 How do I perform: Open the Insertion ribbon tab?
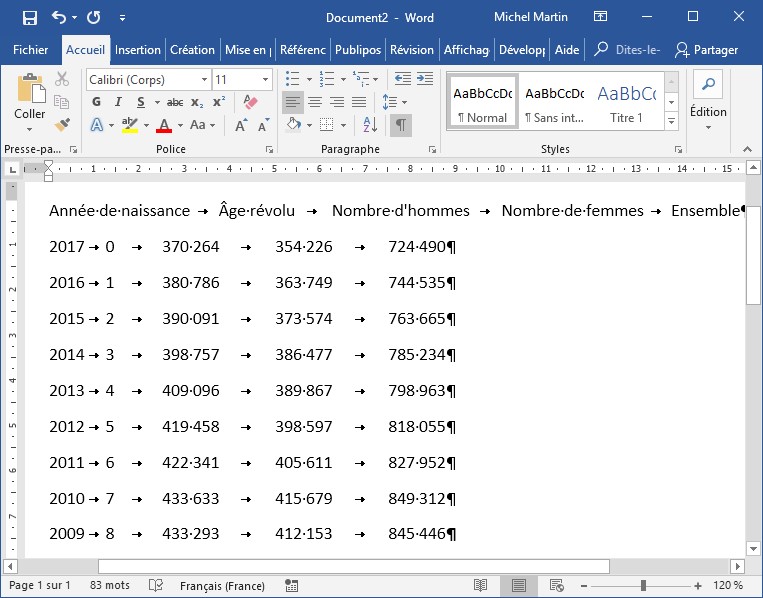(x=137, y=50)
